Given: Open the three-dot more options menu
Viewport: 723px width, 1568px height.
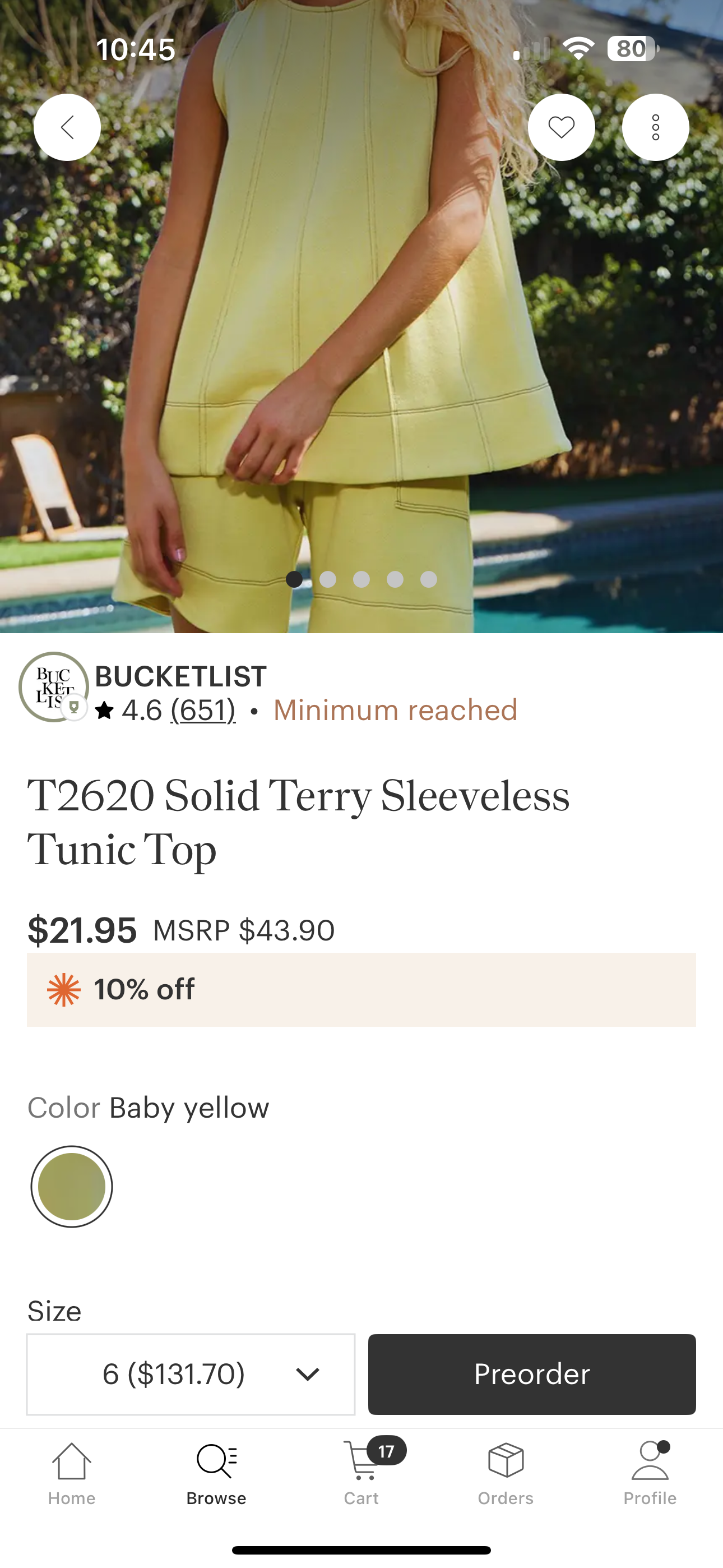Looking at the screenshot, I should point(655,127).
